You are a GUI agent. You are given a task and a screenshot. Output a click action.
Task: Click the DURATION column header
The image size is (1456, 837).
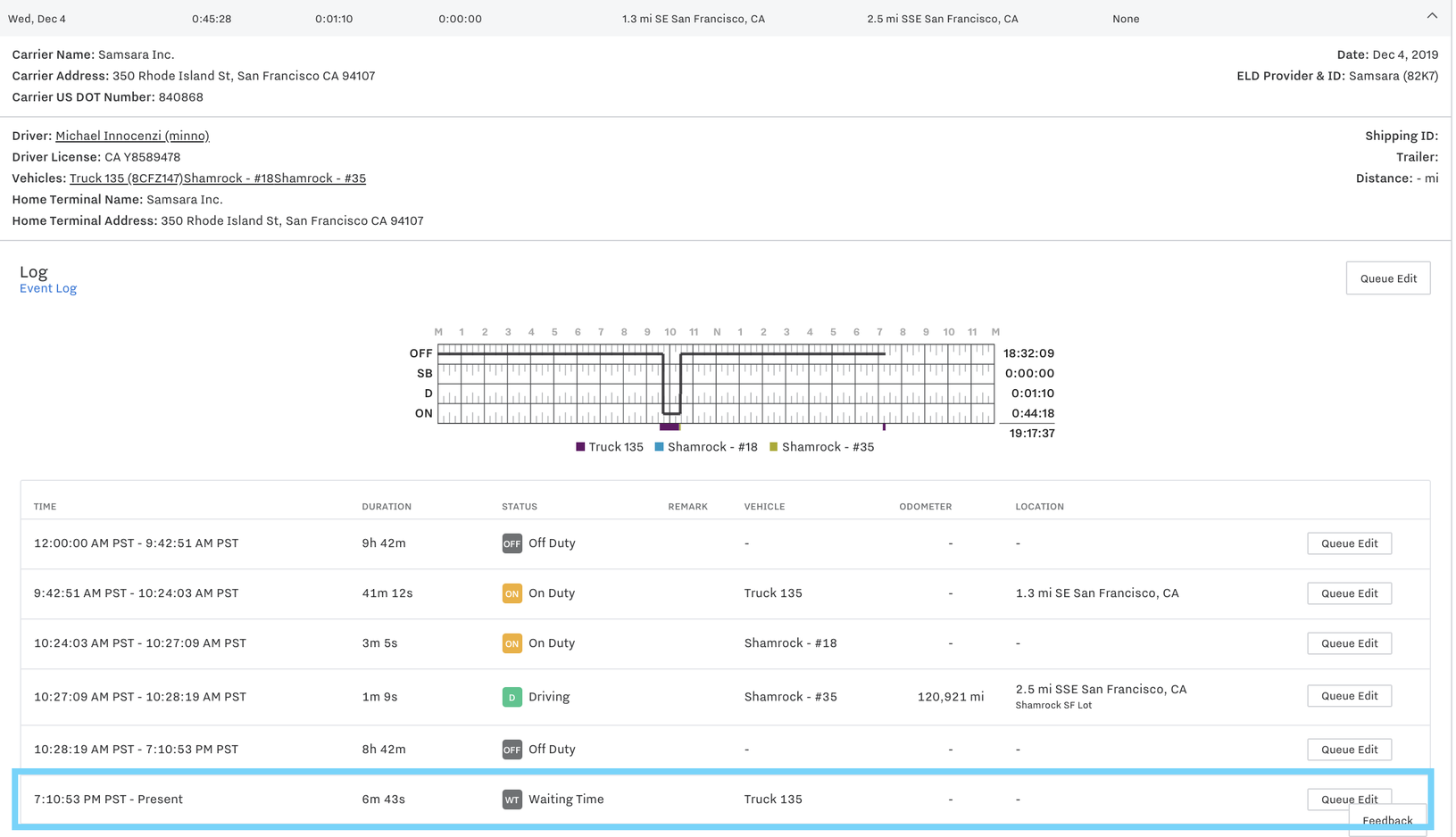[387, 507]
